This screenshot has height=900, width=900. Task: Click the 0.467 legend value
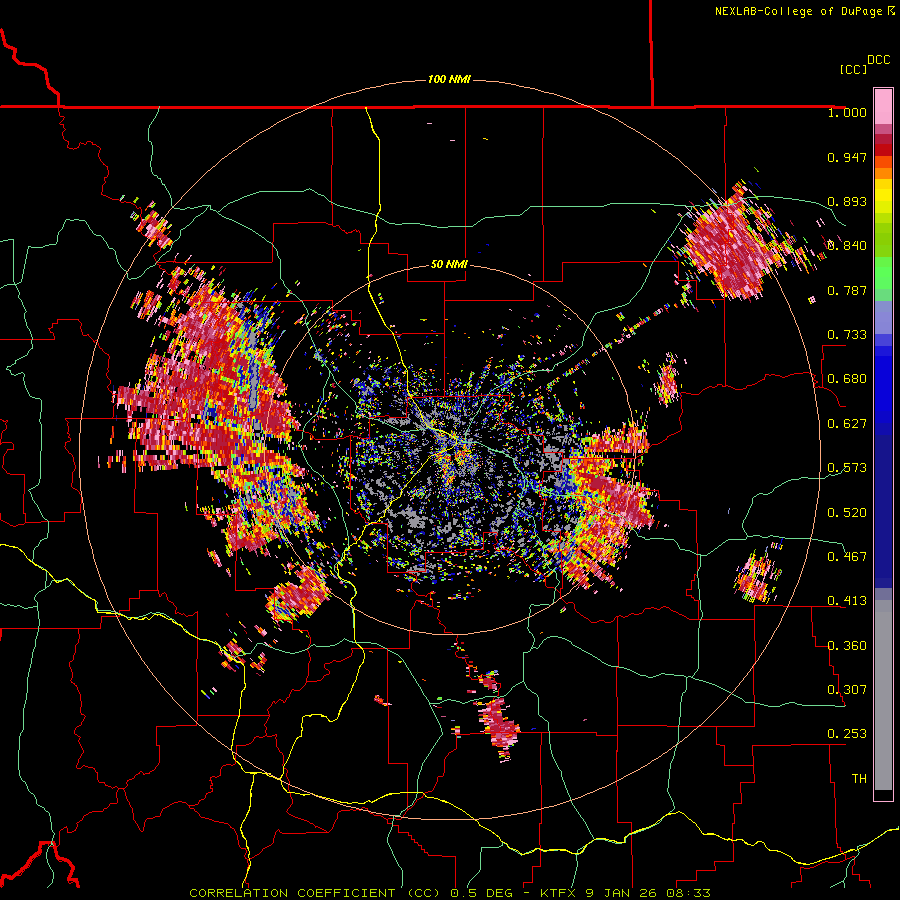pyautogui.click(x=847, y=557)
